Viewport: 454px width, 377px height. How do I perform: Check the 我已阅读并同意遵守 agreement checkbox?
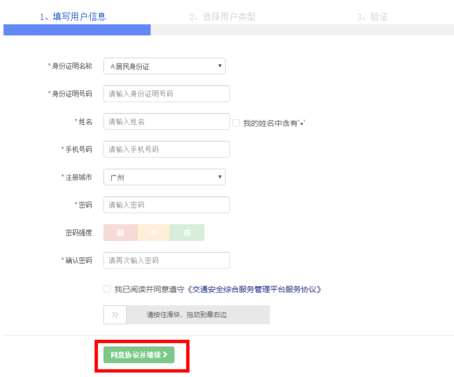[x=107, y=289]
